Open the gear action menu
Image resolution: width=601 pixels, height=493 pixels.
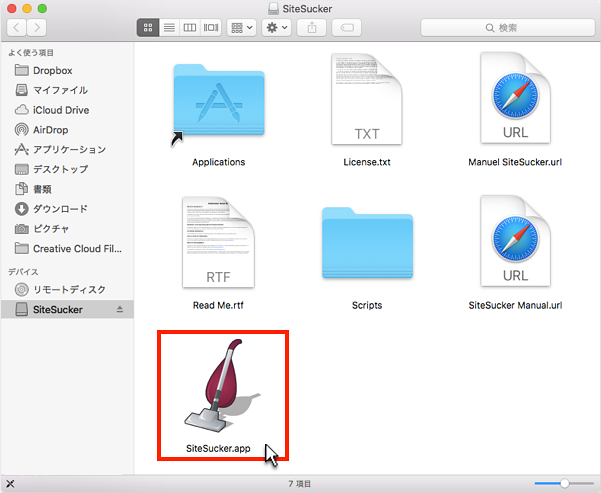pyautogui.click(x=276, y=28)
